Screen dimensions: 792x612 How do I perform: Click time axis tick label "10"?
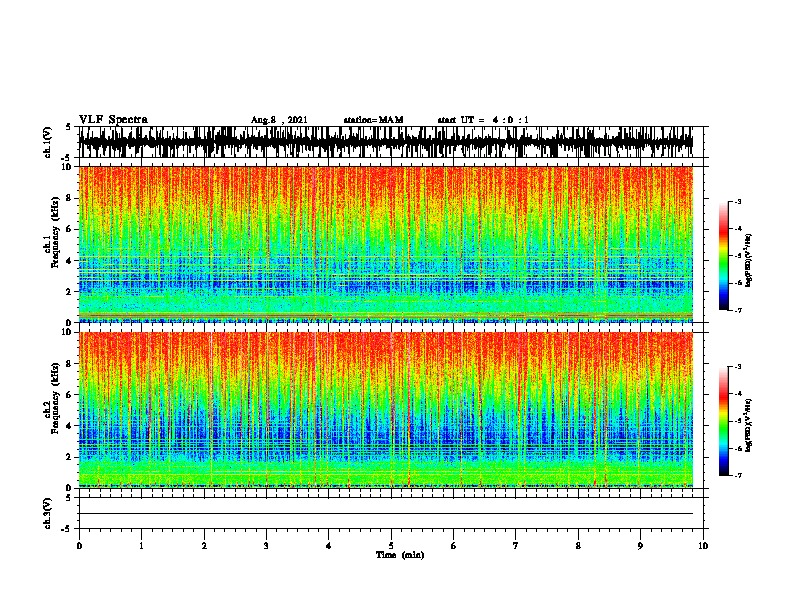(x=703, y=546)
